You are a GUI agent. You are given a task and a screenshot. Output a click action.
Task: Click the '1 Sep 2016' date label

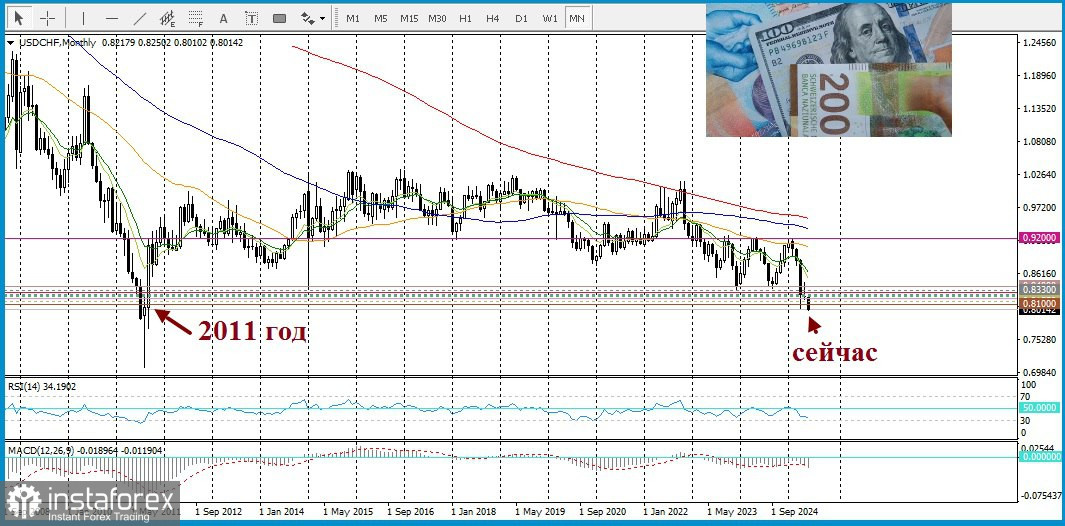point(410,511)
